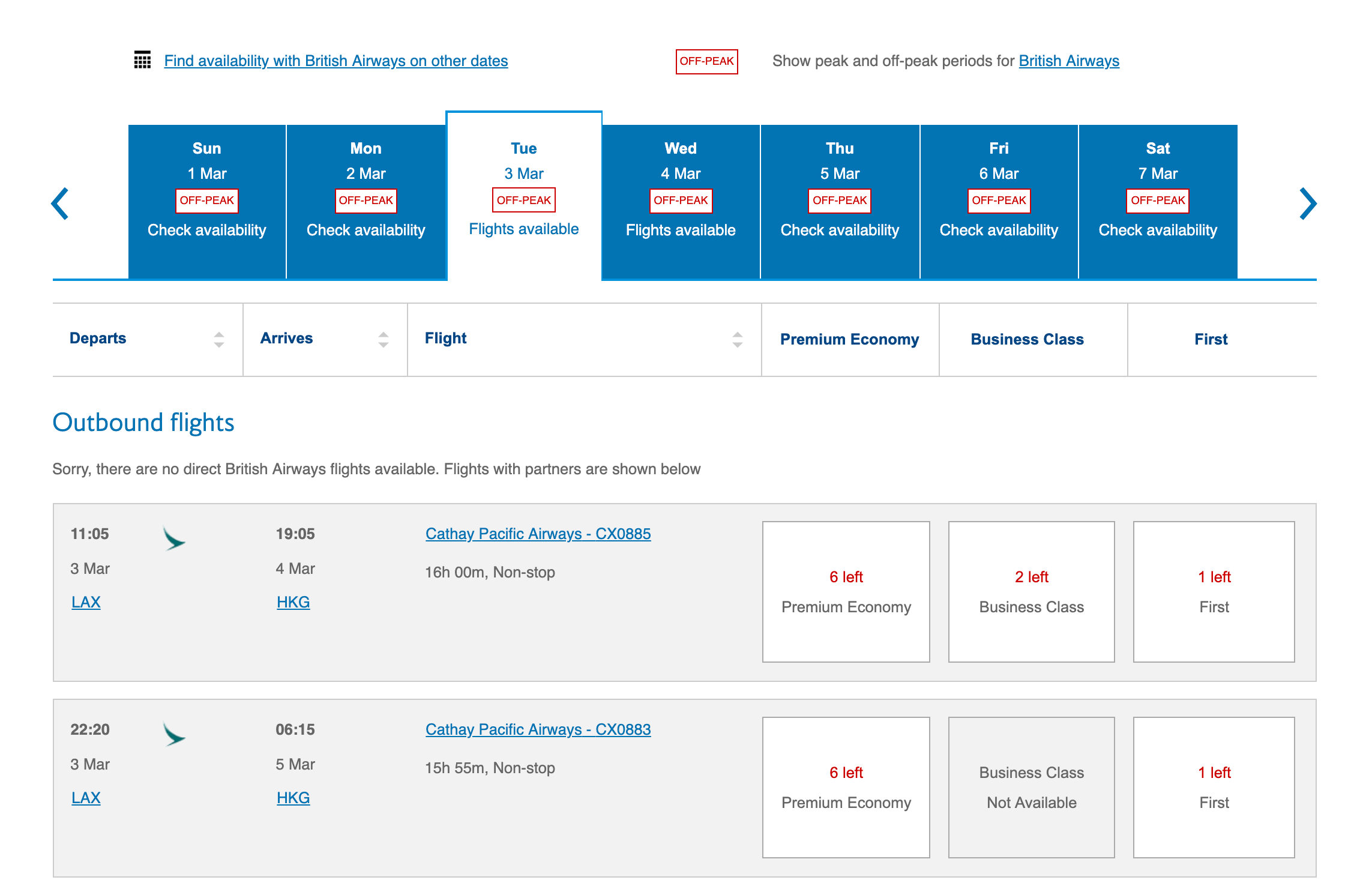Choose Business Class 2 left on CX0885

coord(1031,591)
